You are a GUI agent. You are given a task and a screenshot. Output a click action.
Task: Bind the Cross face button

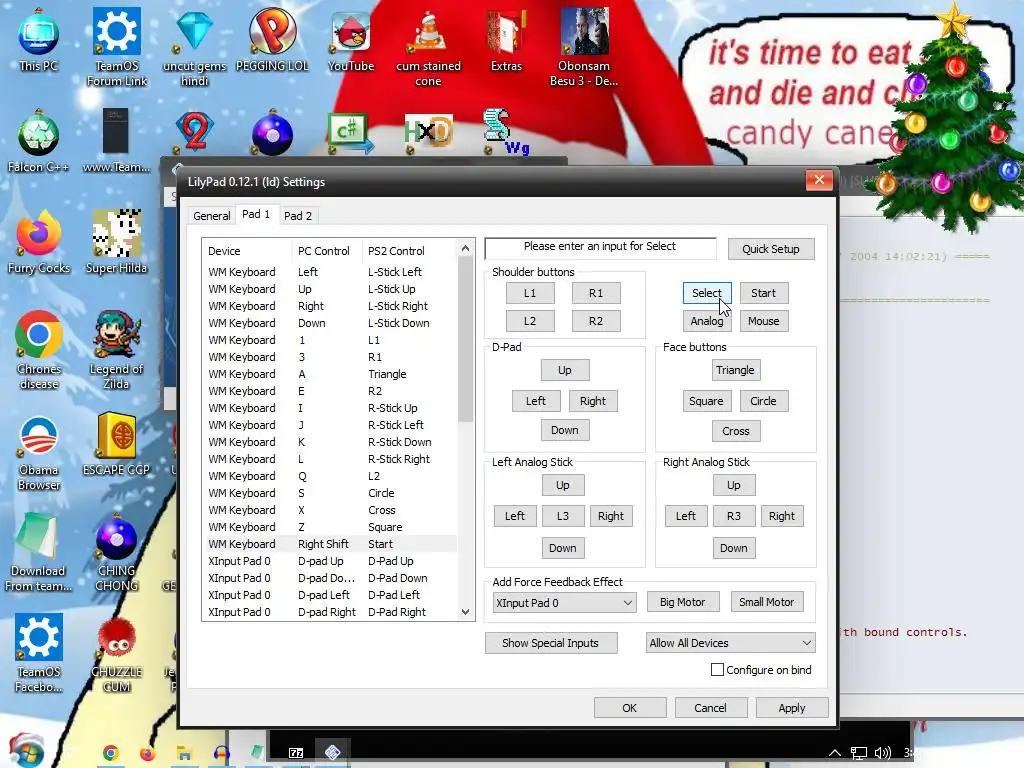tap(736, 431)
